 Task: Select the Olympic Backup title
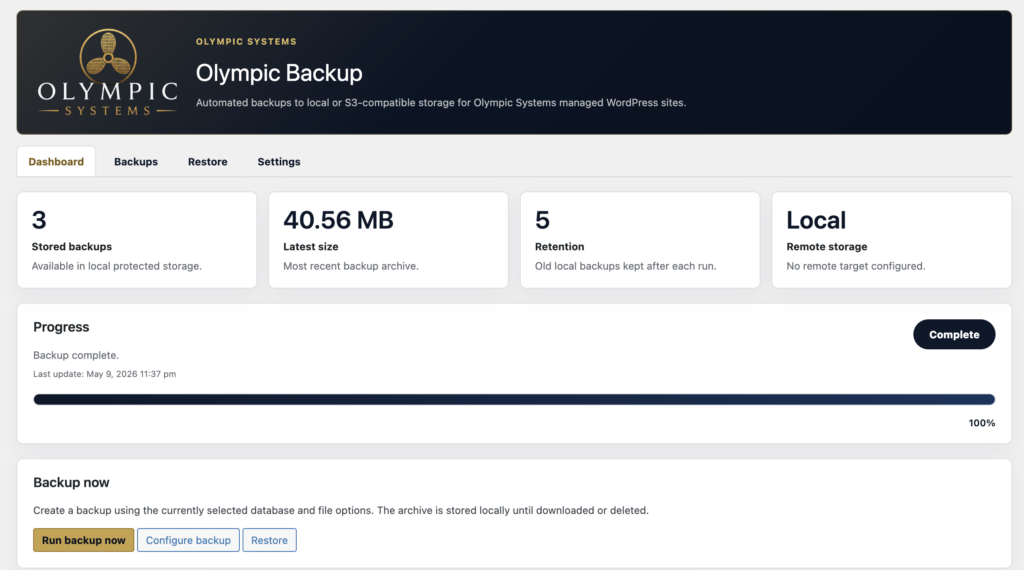click(x=279, y=73)
